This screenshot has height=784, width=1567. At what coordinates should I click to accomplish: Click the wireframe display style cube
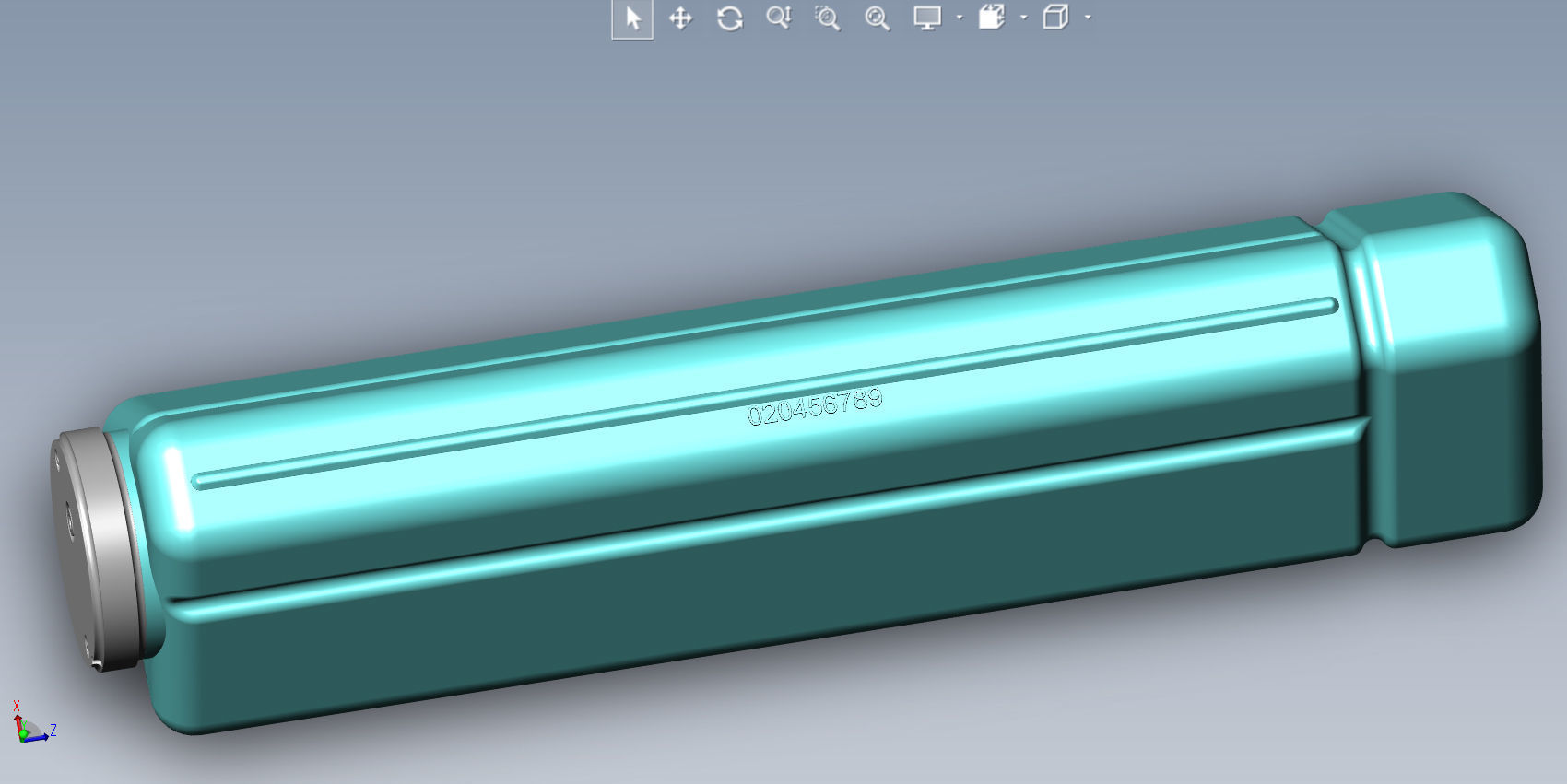[1055, 18]
